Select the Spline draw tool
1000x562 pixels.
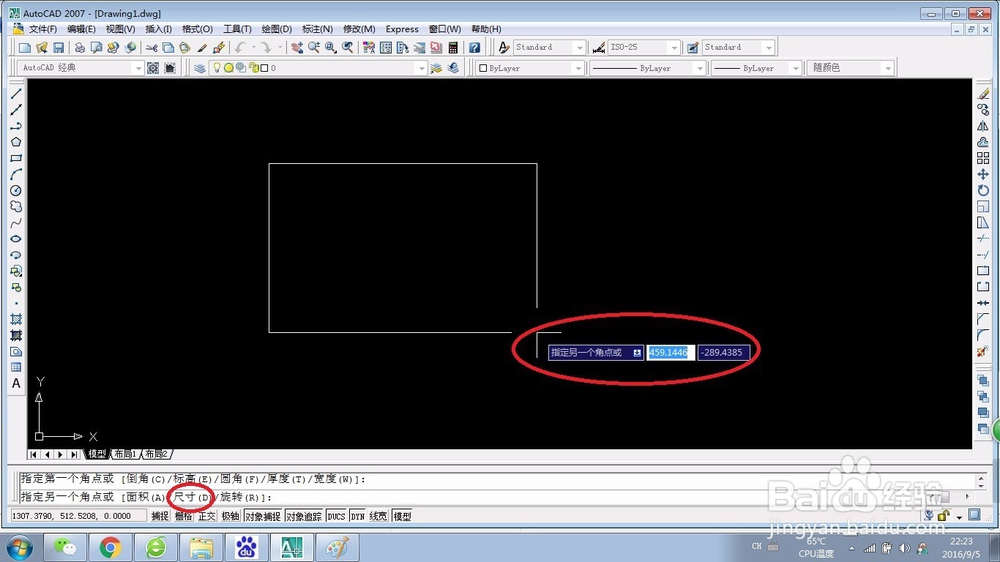pyautogui.click(x=16, y=223)
